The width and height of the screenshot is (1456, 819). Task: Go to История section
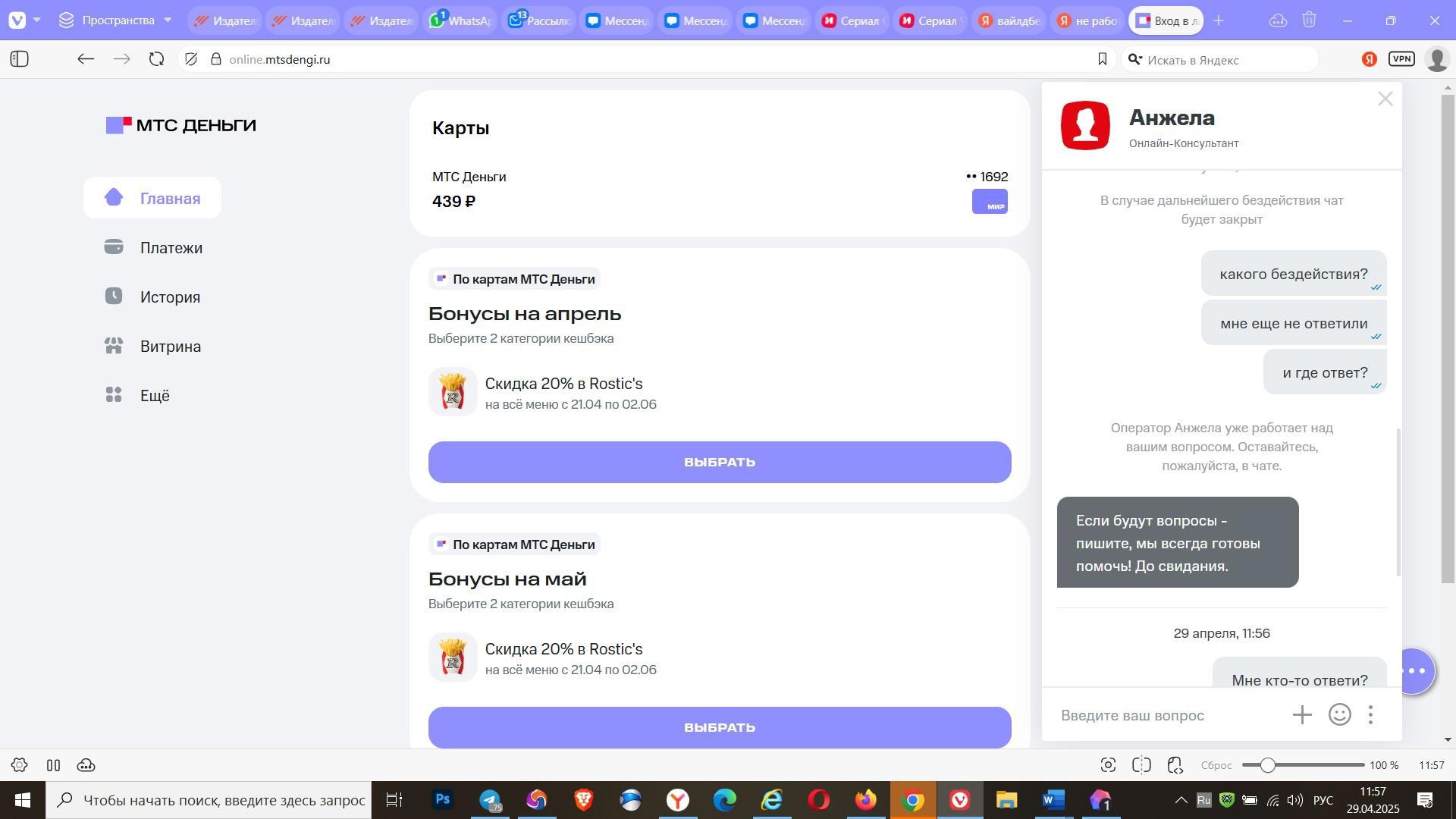[170, 297]
